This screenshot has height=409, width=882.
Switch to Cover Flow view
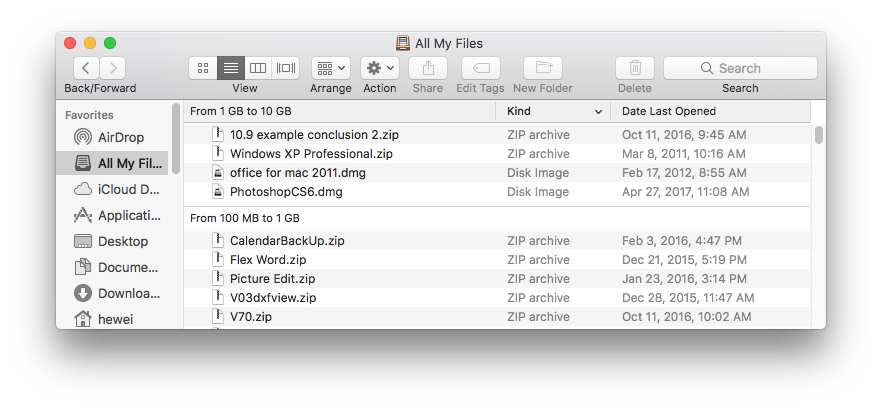pos(286,68)
